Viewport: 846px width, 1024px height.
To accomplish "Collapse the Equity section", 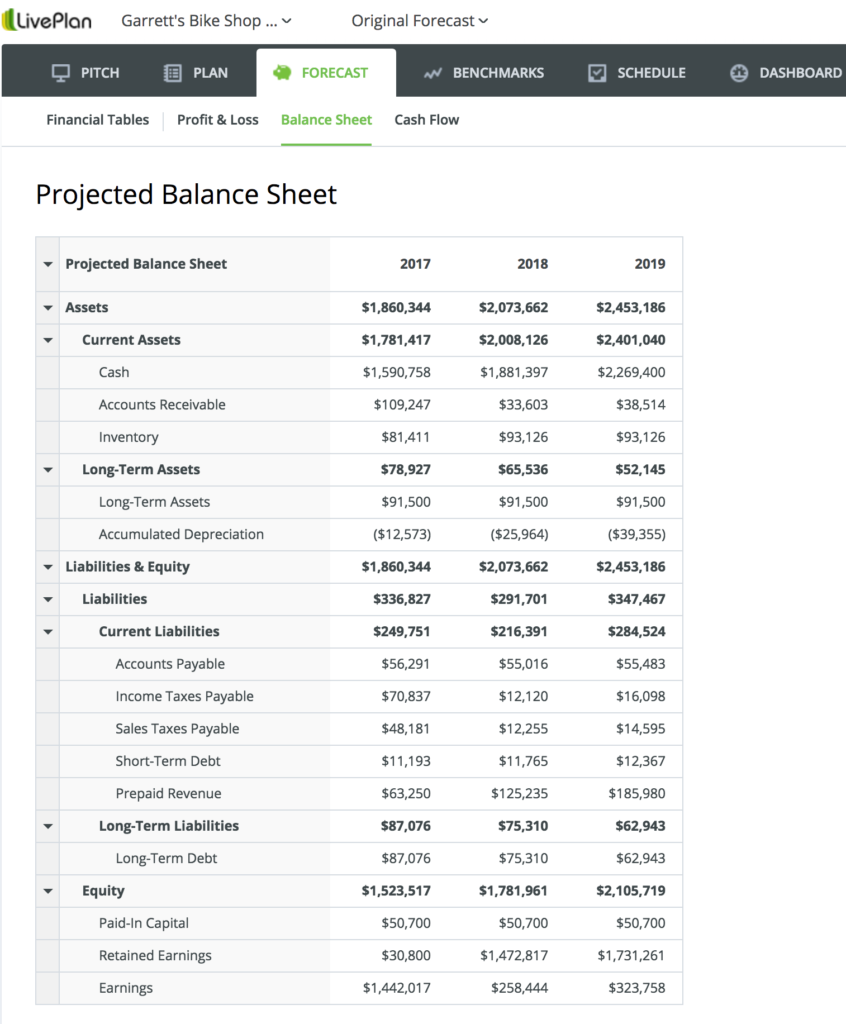I will point(47,890).
